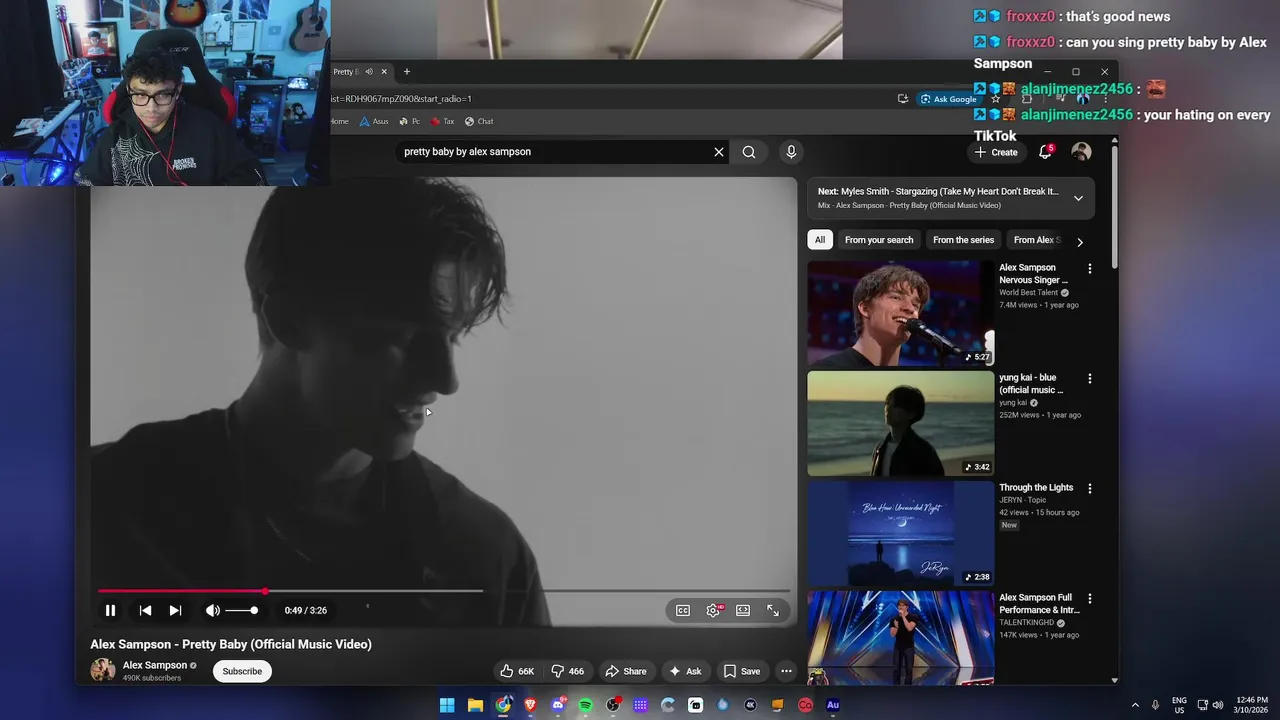The width and height of the screenshot is (1280, 720).
Task: Open the Ask AI button below the video
Action: 685,671
